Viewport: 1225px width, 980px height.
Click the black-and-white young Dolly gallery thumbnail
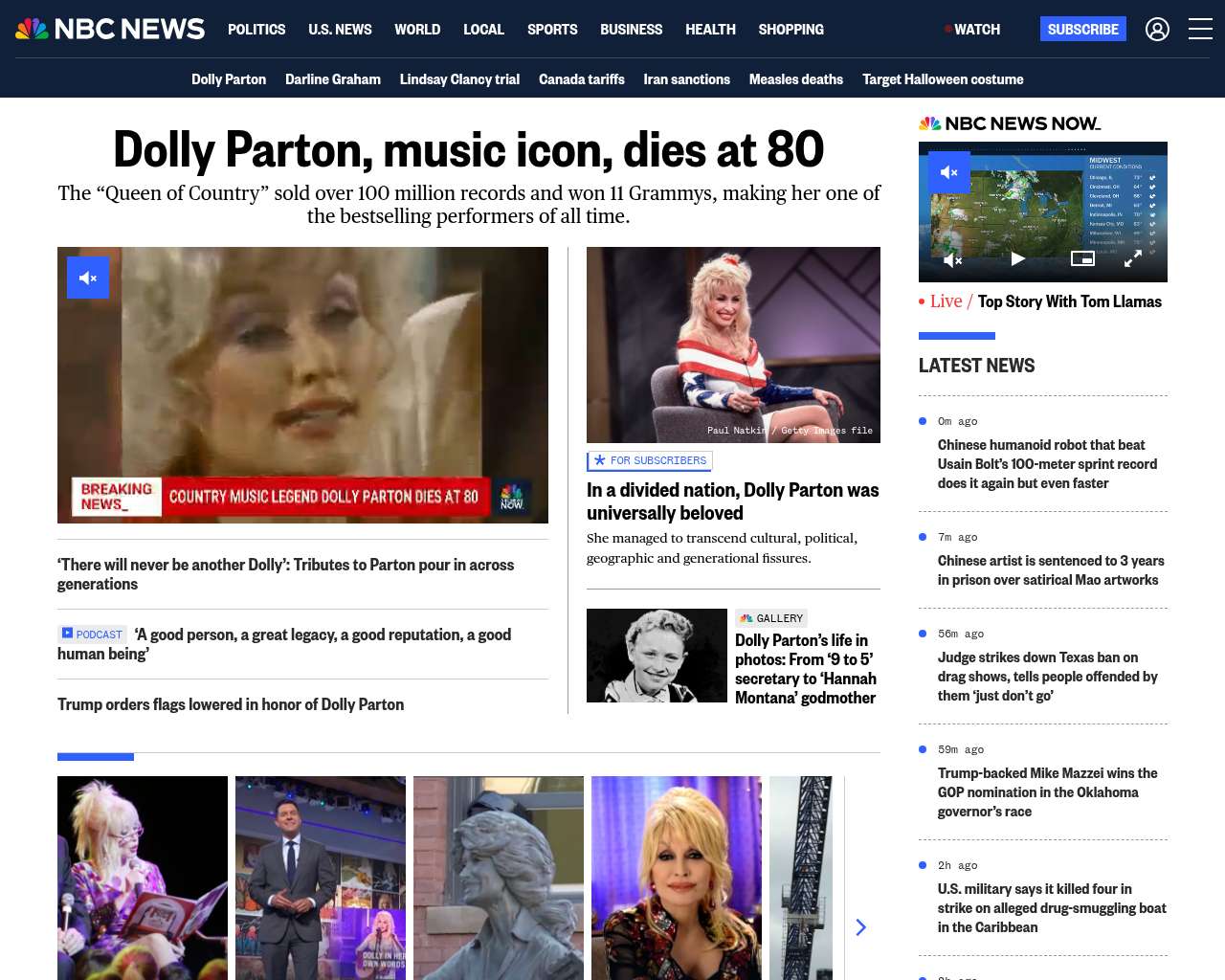click(657, 656)
